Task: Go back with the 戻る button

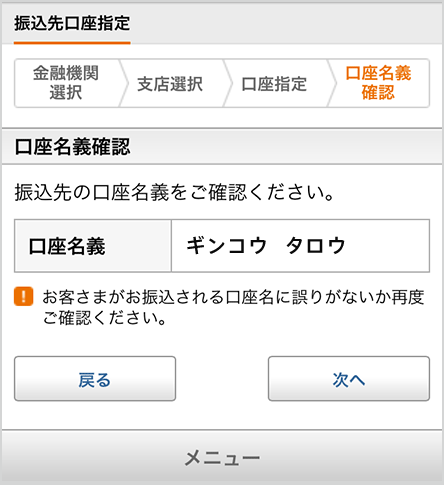Action: tap(95, 378)
